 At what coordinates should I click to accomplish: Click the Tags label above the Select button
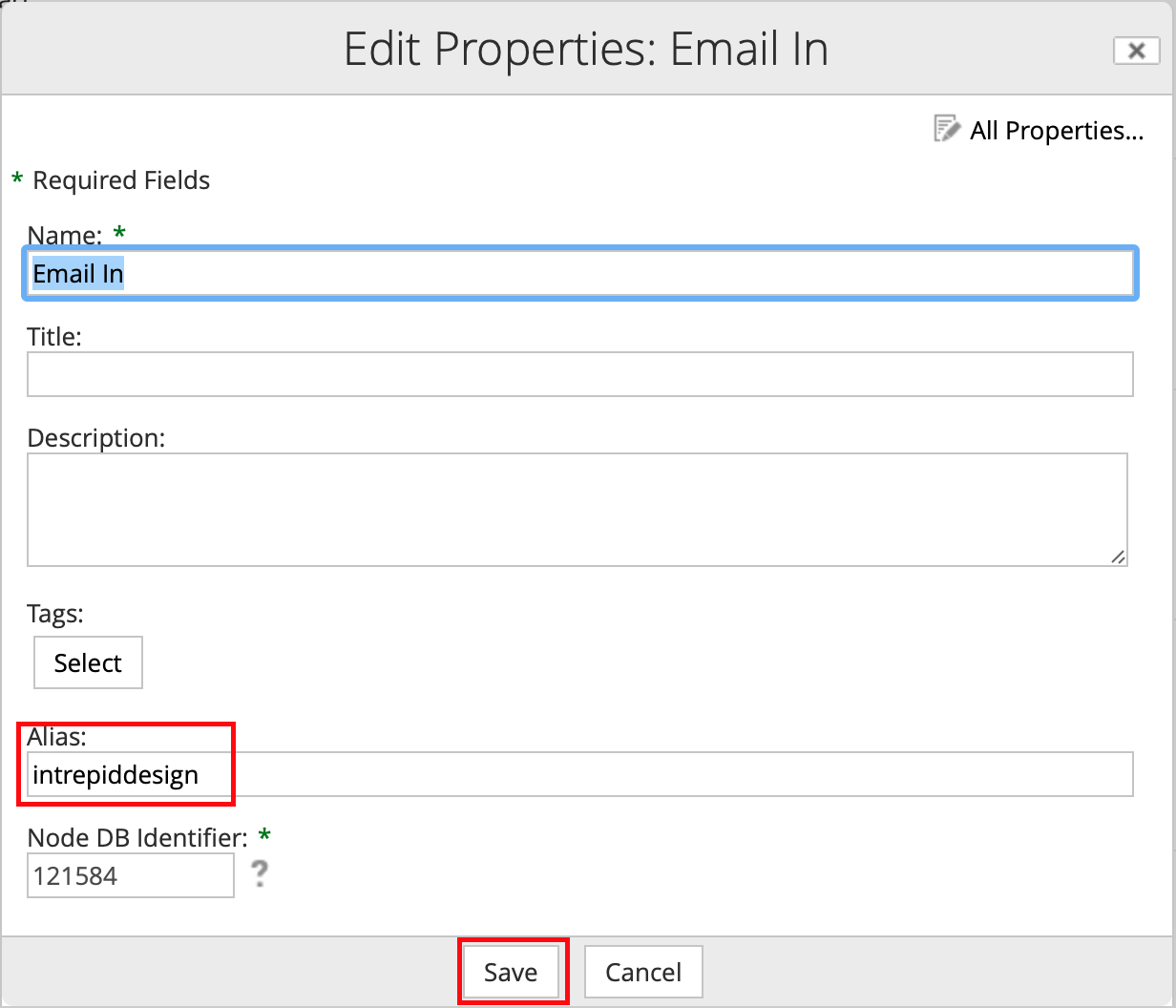54,614
